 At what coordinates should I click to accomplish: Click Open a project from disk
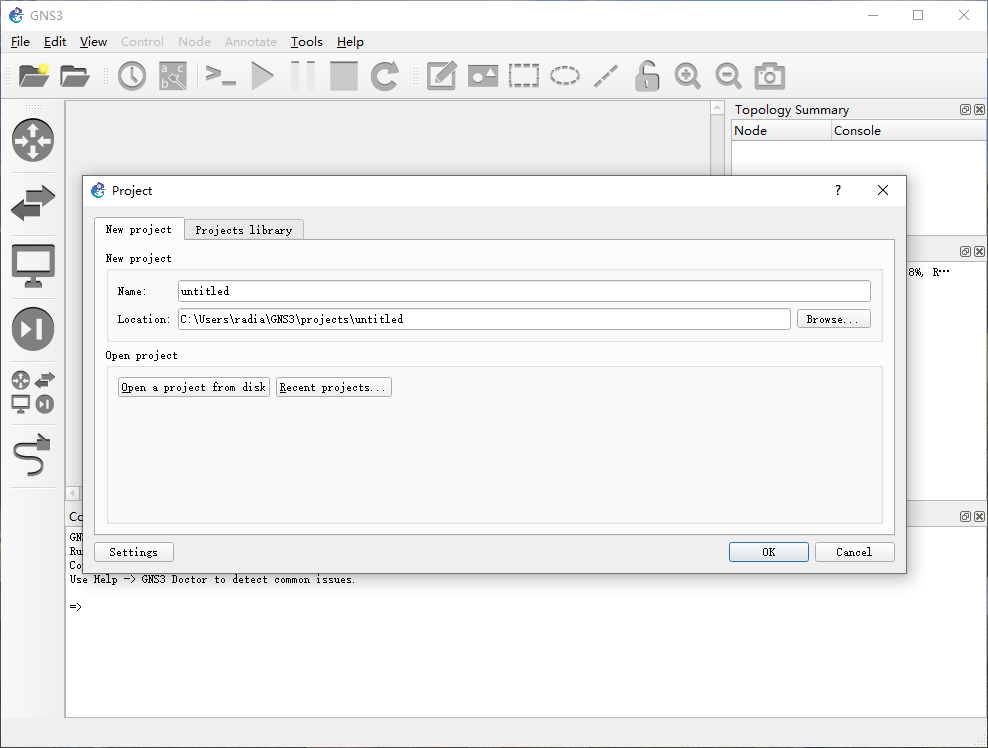pos(194,387)
